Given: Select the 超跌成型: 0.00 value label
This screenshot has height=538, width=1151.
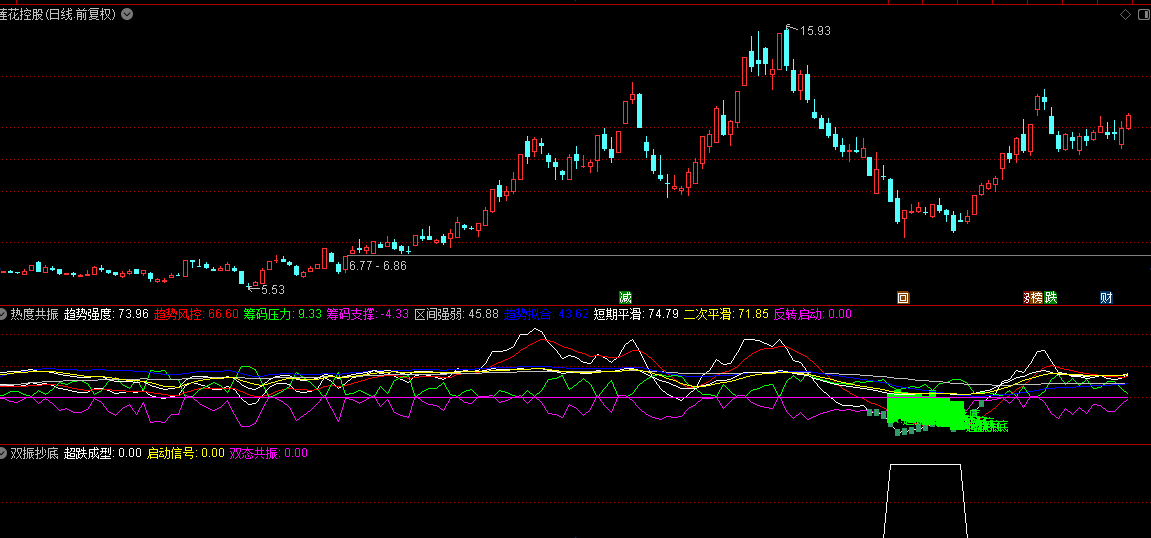Looking at the screenshot, I should (103, 453).
